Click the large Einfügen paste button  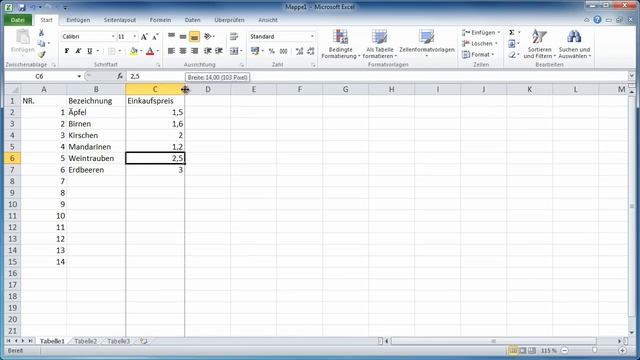[22, 42]
